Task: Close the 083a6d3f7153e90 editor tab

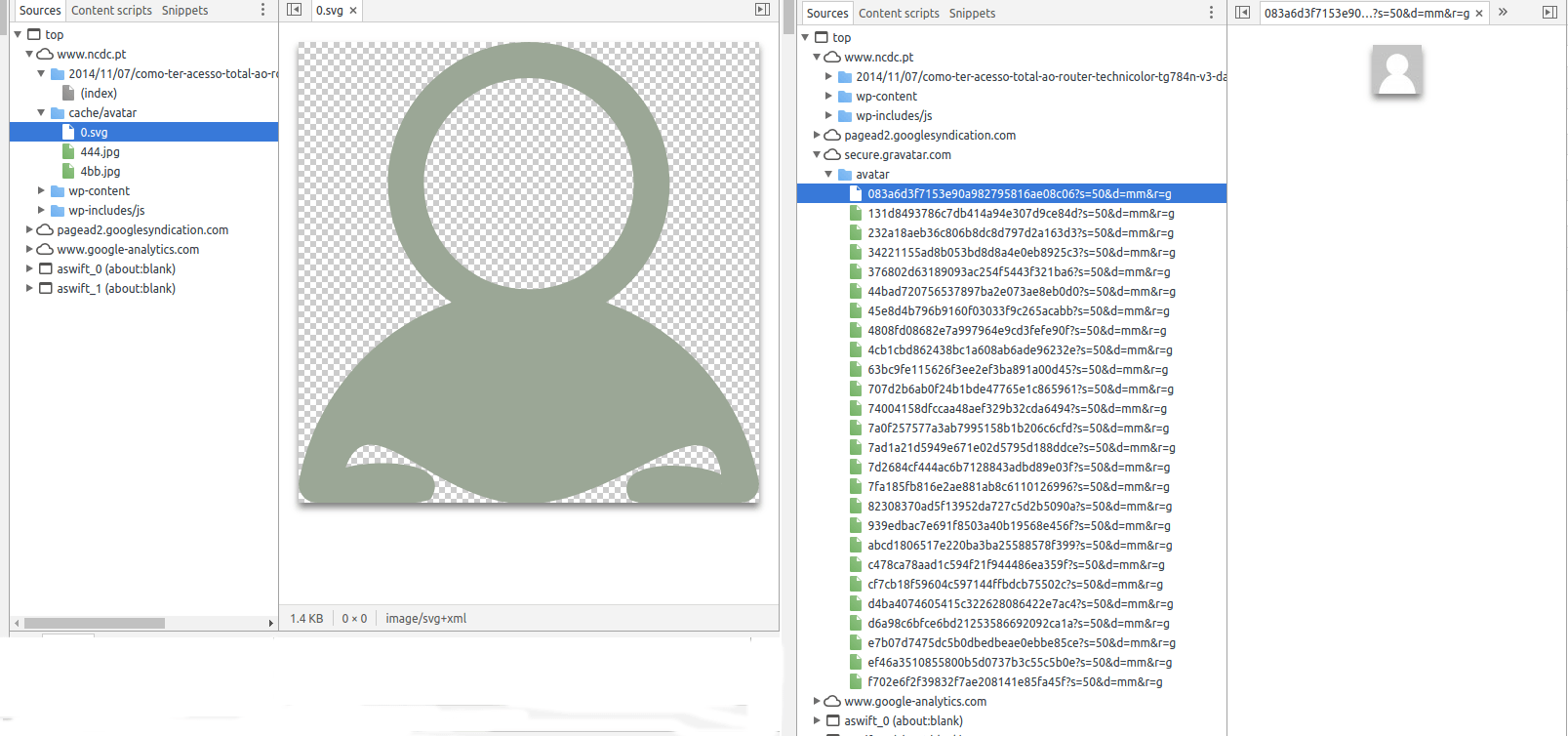Action: [1479, 14]
